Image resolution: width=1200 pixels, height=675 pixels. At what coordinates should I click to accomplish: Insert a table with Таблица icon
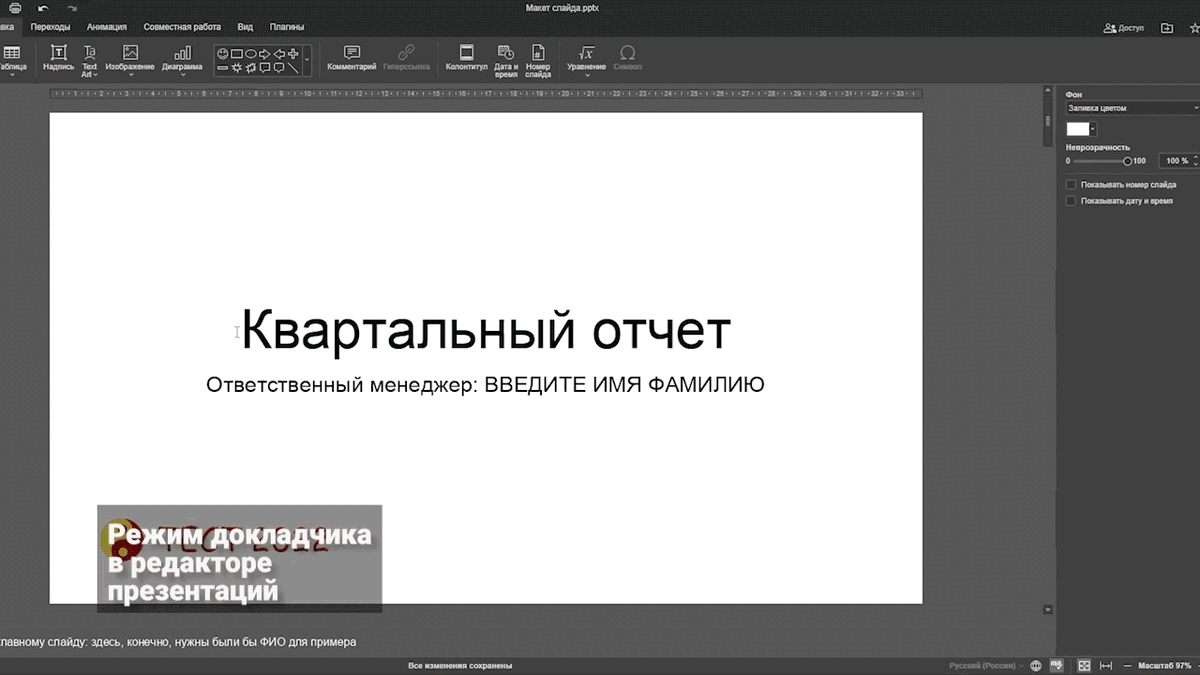point(11,59)
